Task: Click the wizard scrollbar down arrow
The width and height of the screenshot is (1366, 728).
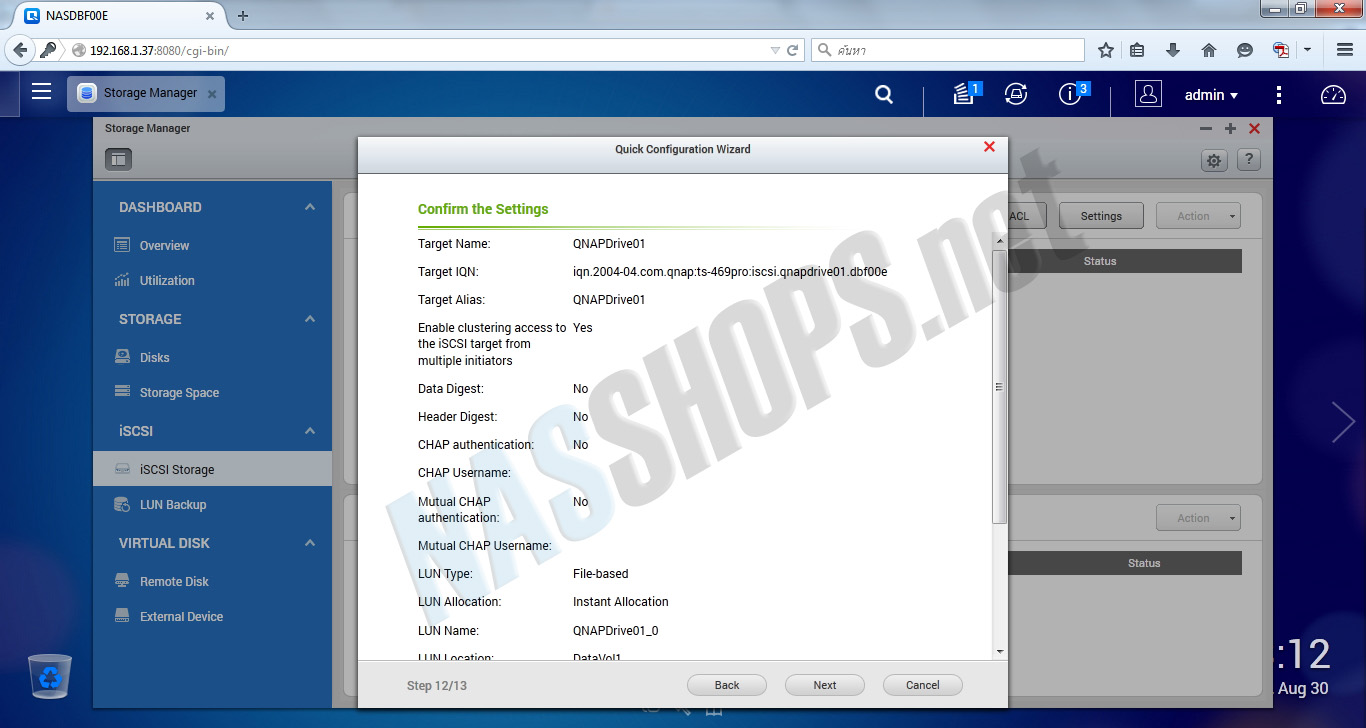Action: click(999, 651)
